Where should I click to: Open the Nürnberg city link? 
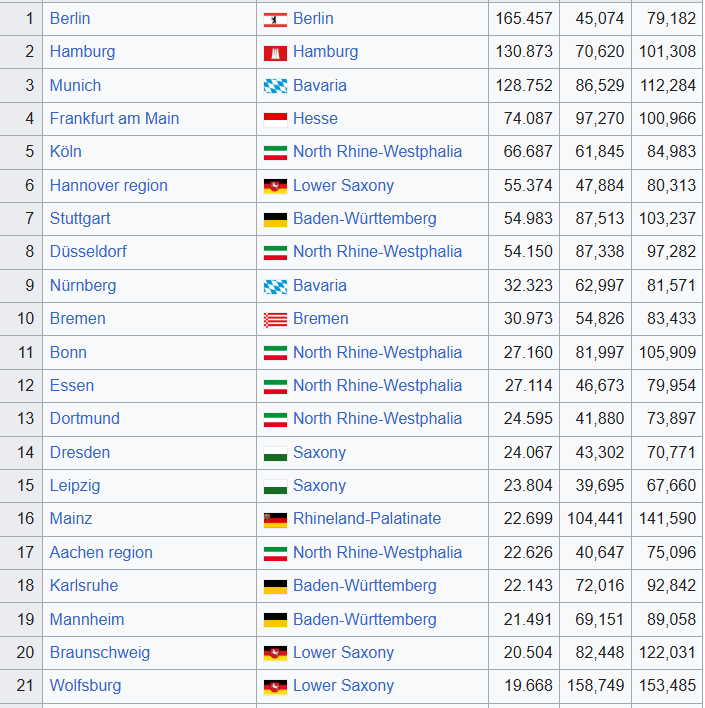click(x=83, y=285)
